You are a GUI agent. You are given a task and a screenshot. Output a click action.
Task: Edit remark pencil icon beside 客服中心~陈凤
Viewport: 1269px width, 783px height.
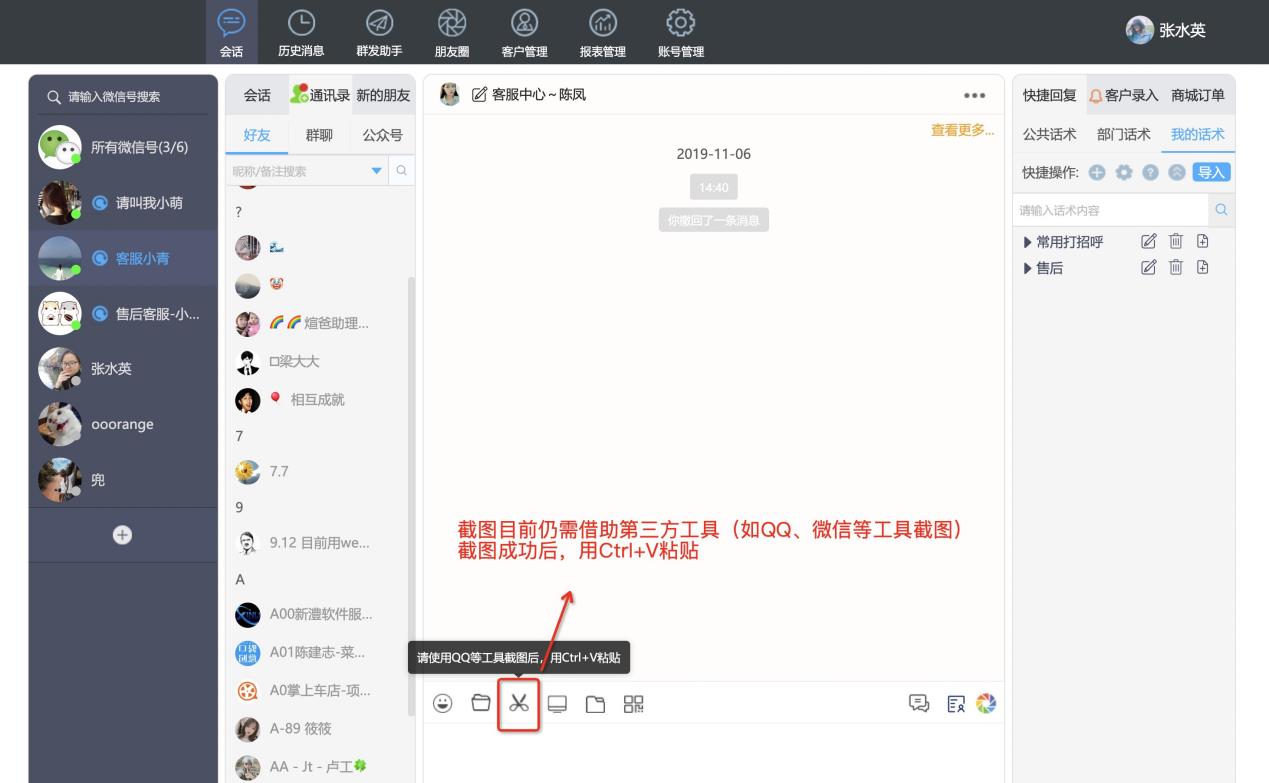click(x=479, y=95)
